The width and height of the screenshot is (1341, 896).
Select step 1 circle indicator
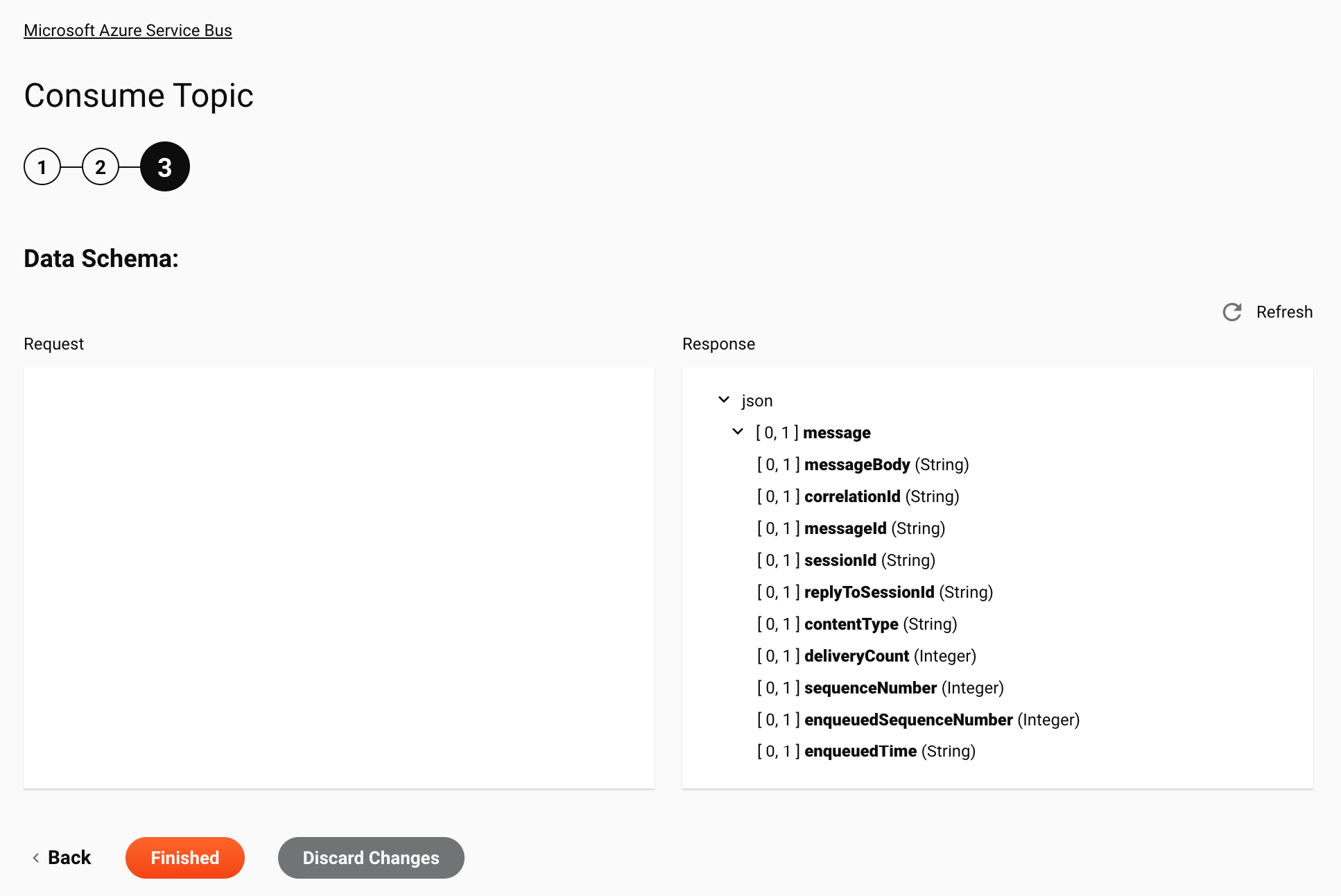tap(43, 166)
